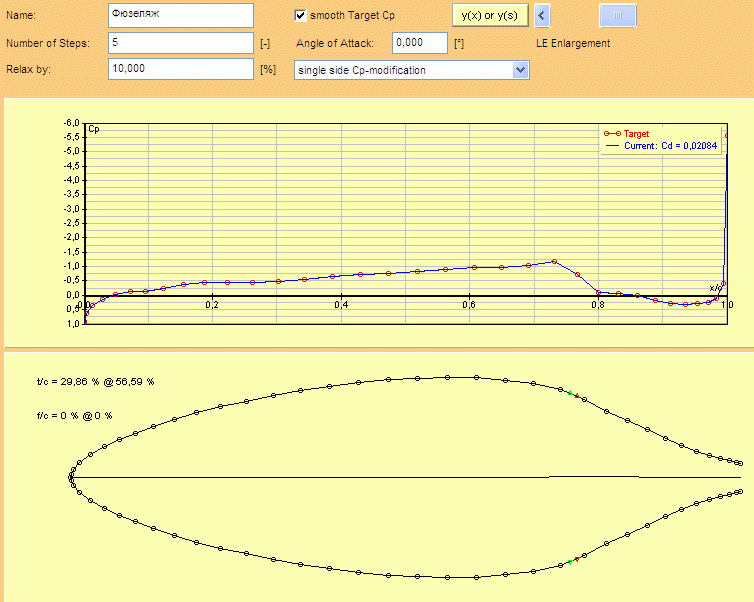754x602 pixels.
Task: Click the red Target legend entry
Action: coord(636,133)
